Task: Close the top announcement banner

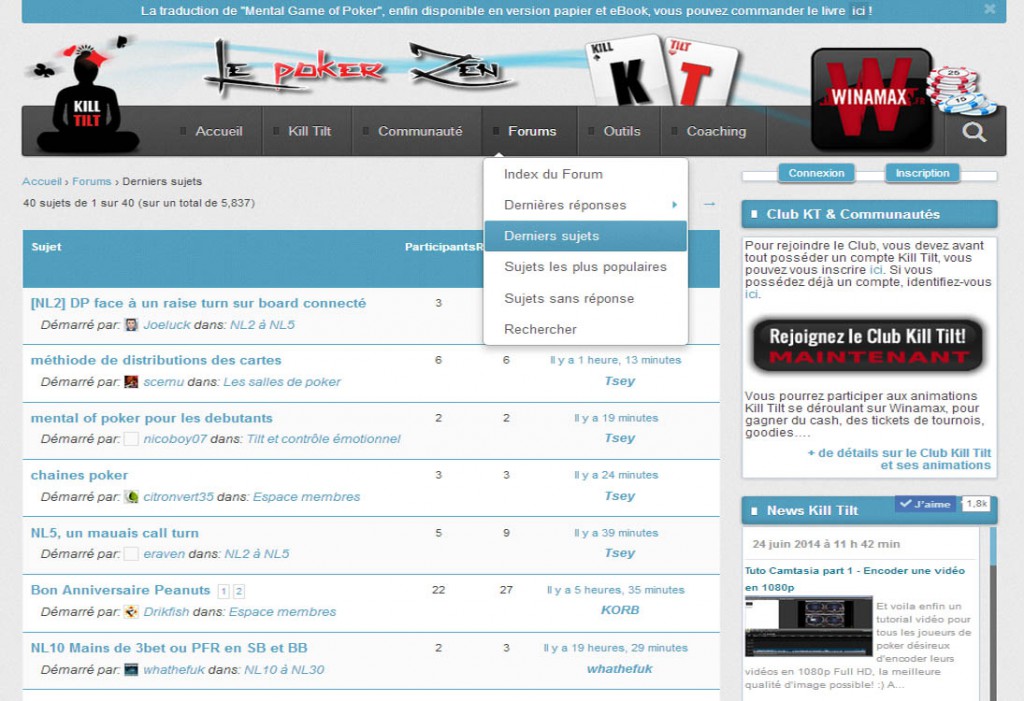Action: [x=990, y=9]
